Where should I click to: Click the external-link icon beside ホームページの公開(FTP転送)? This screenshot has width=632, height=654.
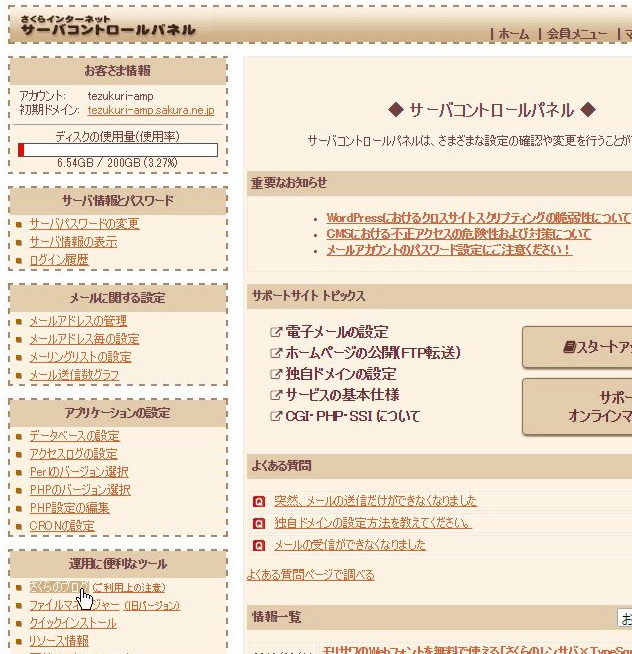pyautogui.click(x=277, y=354)
